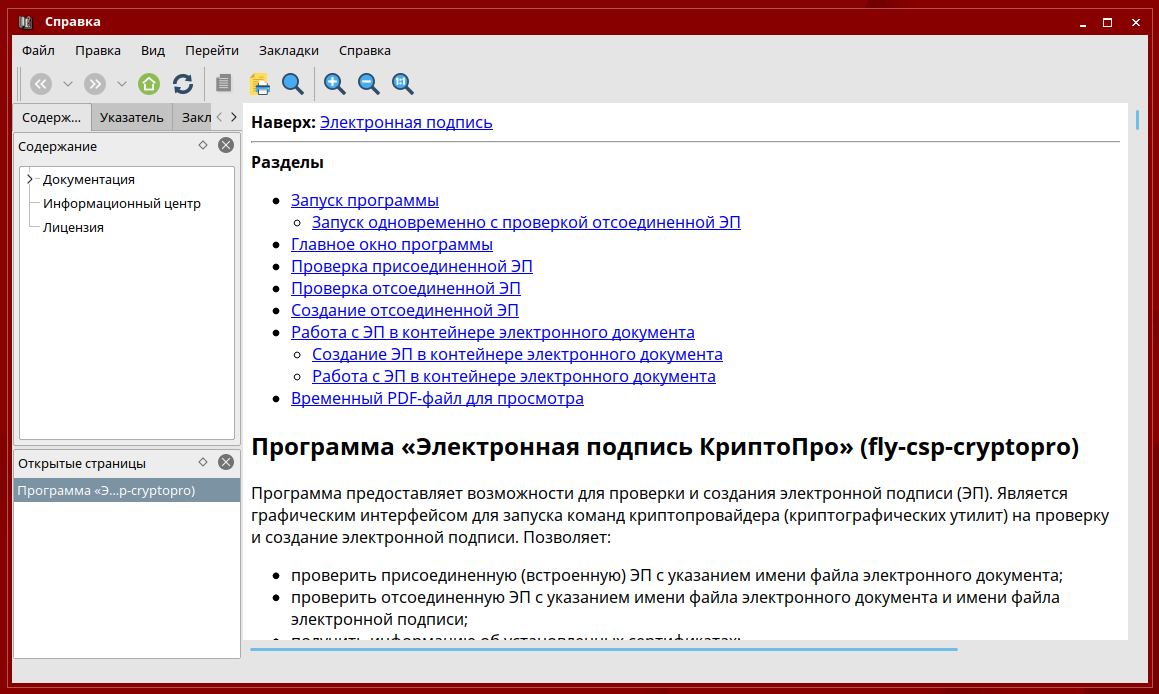Open the back-history dropdown arrow

(x=68, y=84)
